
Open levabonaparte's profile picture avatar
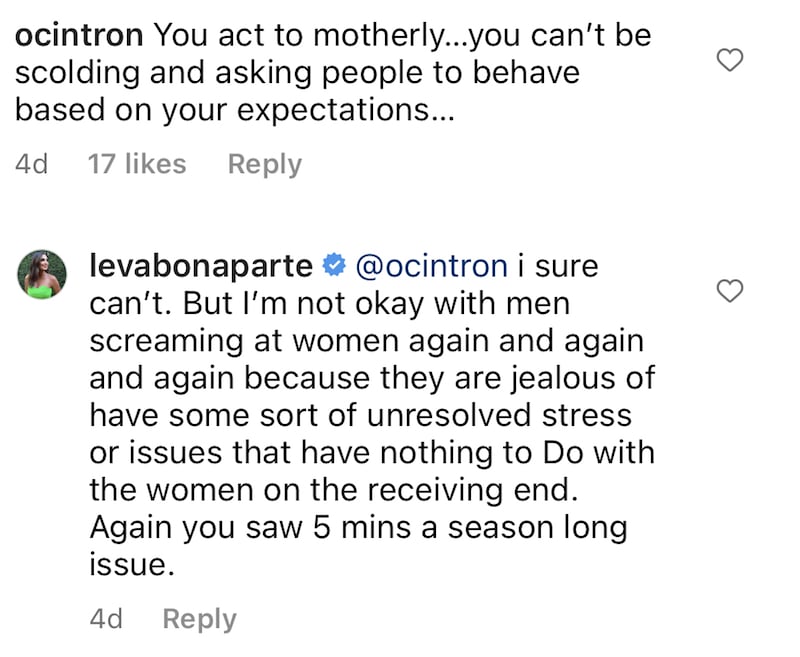[42, 274]
